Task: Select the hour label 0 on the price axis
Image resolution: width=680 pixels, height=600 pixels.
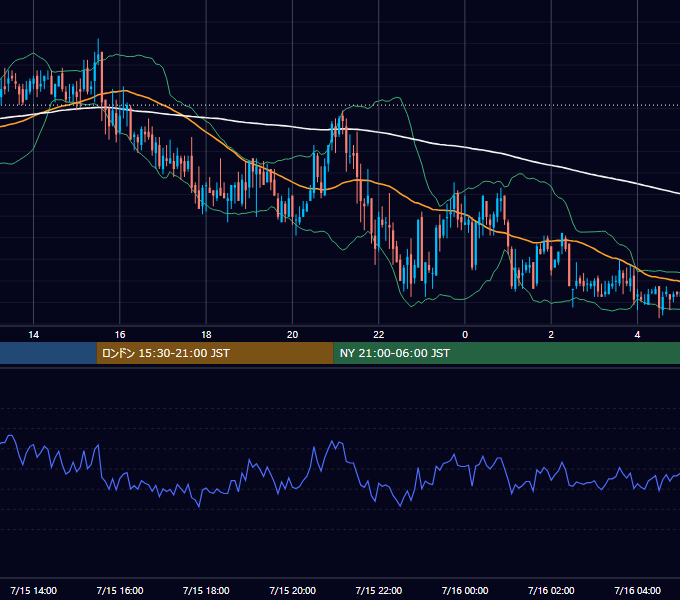Action: pyautogui.click(x=465, y=335)
